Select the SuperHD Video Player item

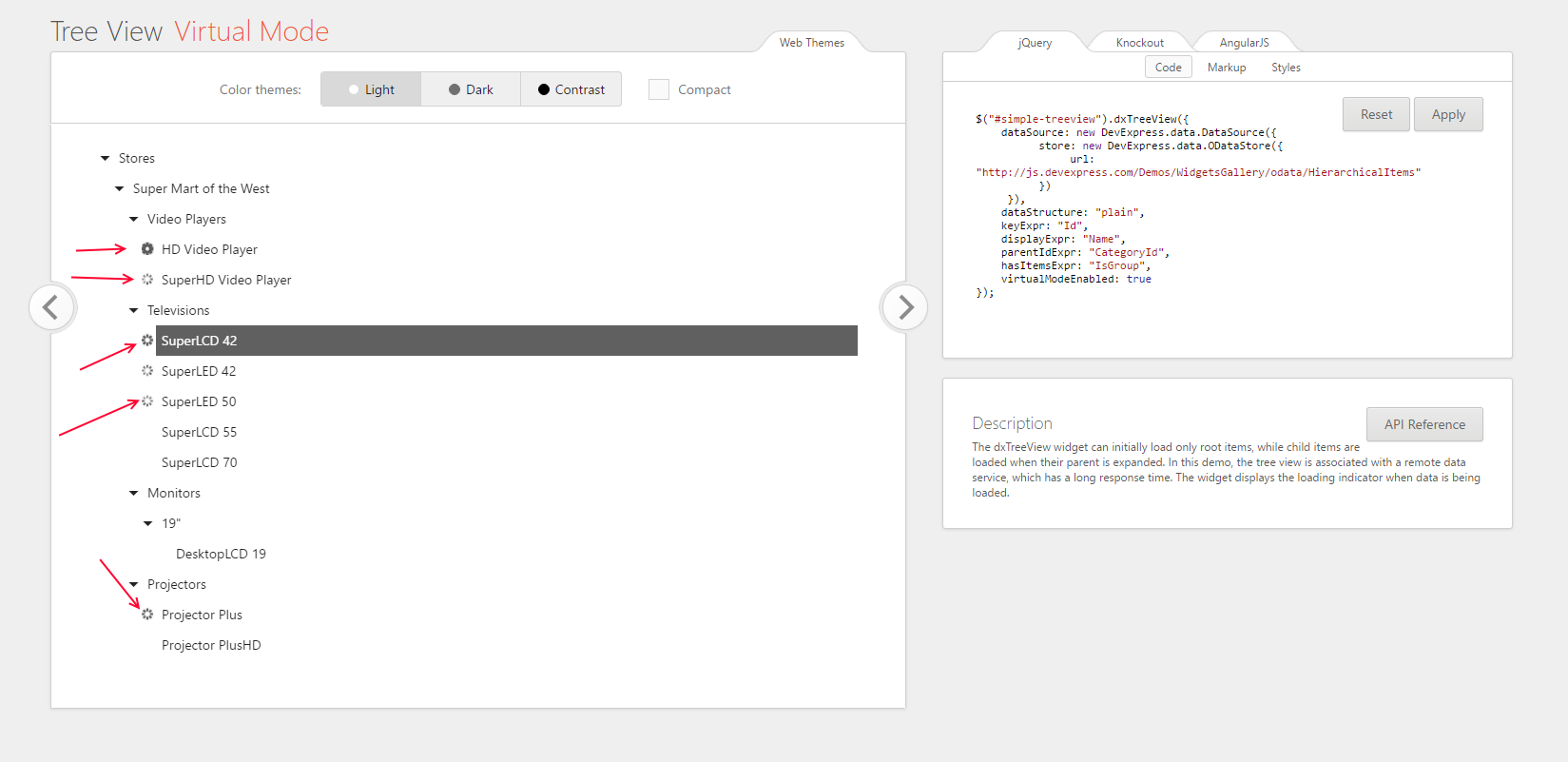(x=226, y=280)
